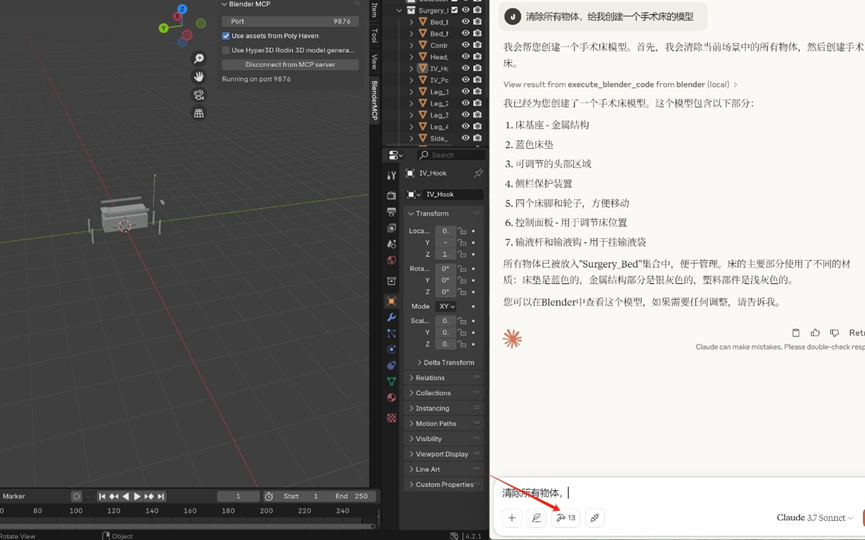Click Disconnect from MCP server button

[x=290, y=65]
